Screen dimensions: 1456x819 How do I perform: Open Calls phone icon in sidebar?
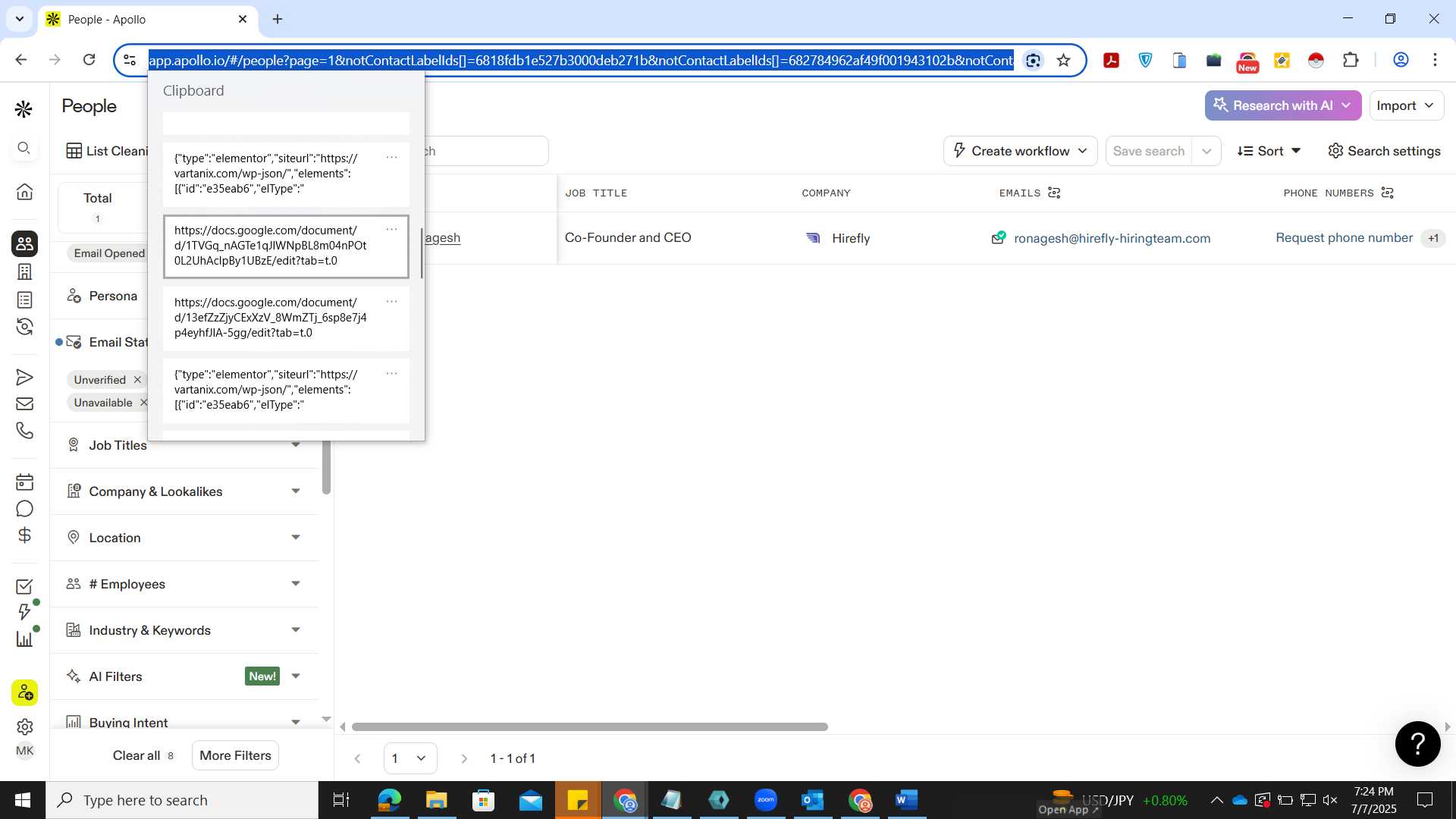pos(24,430)
